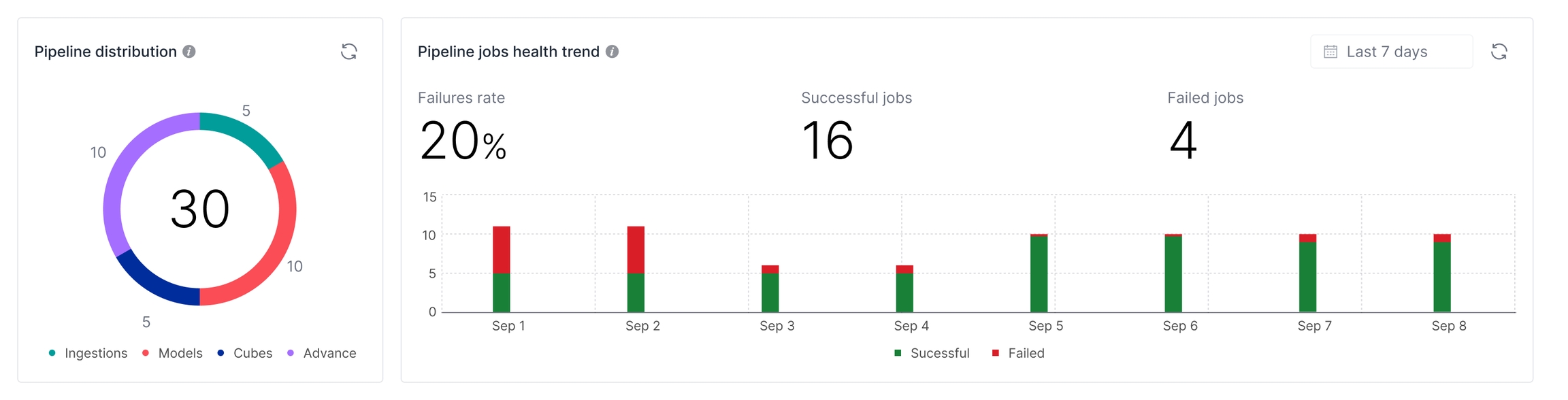Toggle Sucessful series in bar chart legend
The image size is (1568, 400).
click(932, 353)
